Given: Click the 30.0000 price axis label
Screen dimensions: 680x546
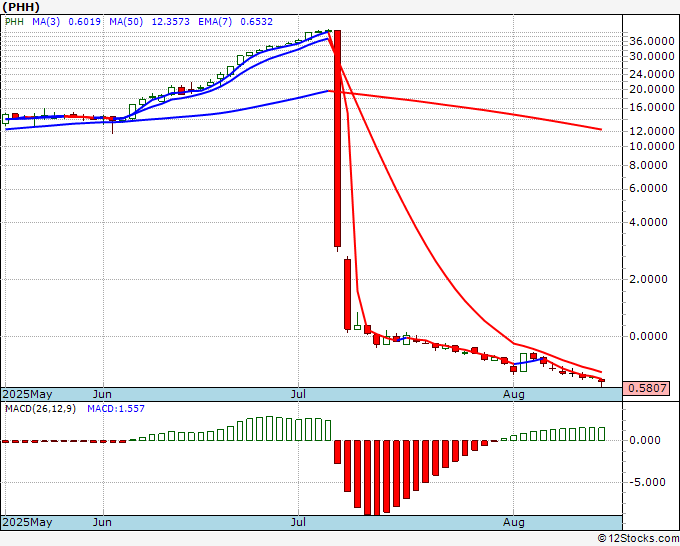Looking at the screenshot, I should point(652,56).
